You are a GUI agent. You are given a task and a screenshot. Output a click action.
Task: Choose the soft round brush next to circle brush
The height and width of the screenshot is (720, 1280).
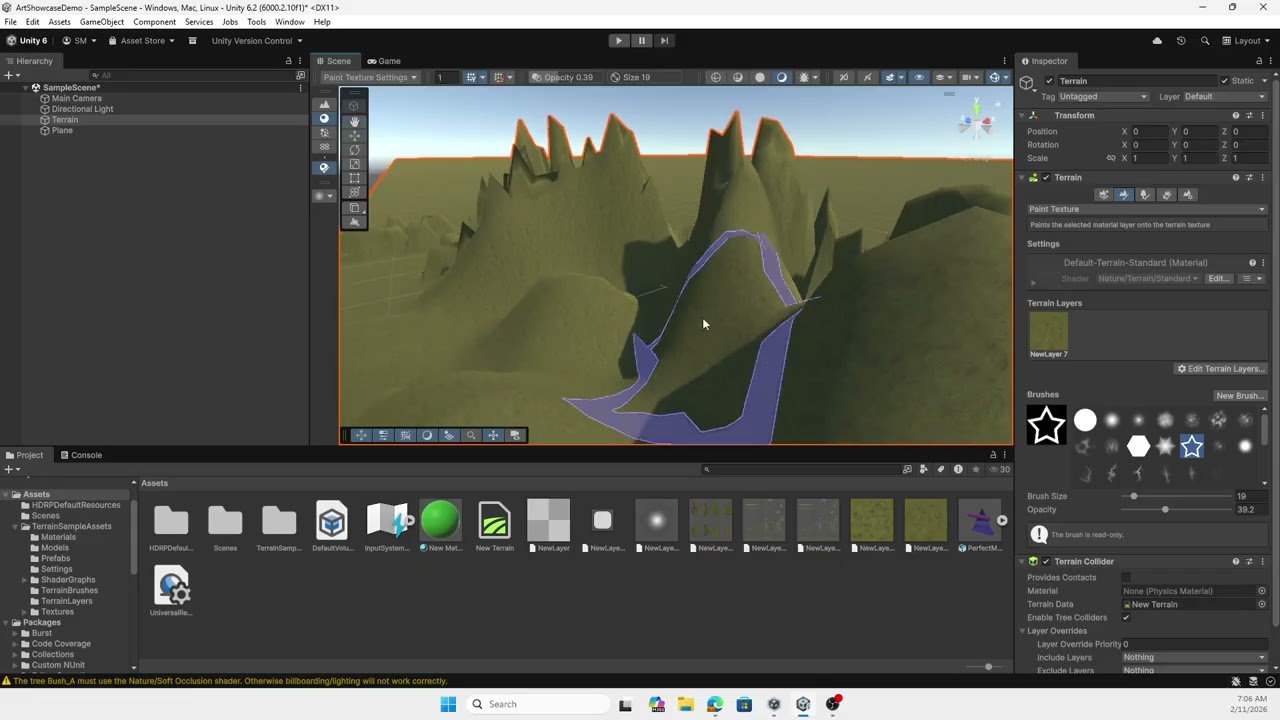[1111, 420]
